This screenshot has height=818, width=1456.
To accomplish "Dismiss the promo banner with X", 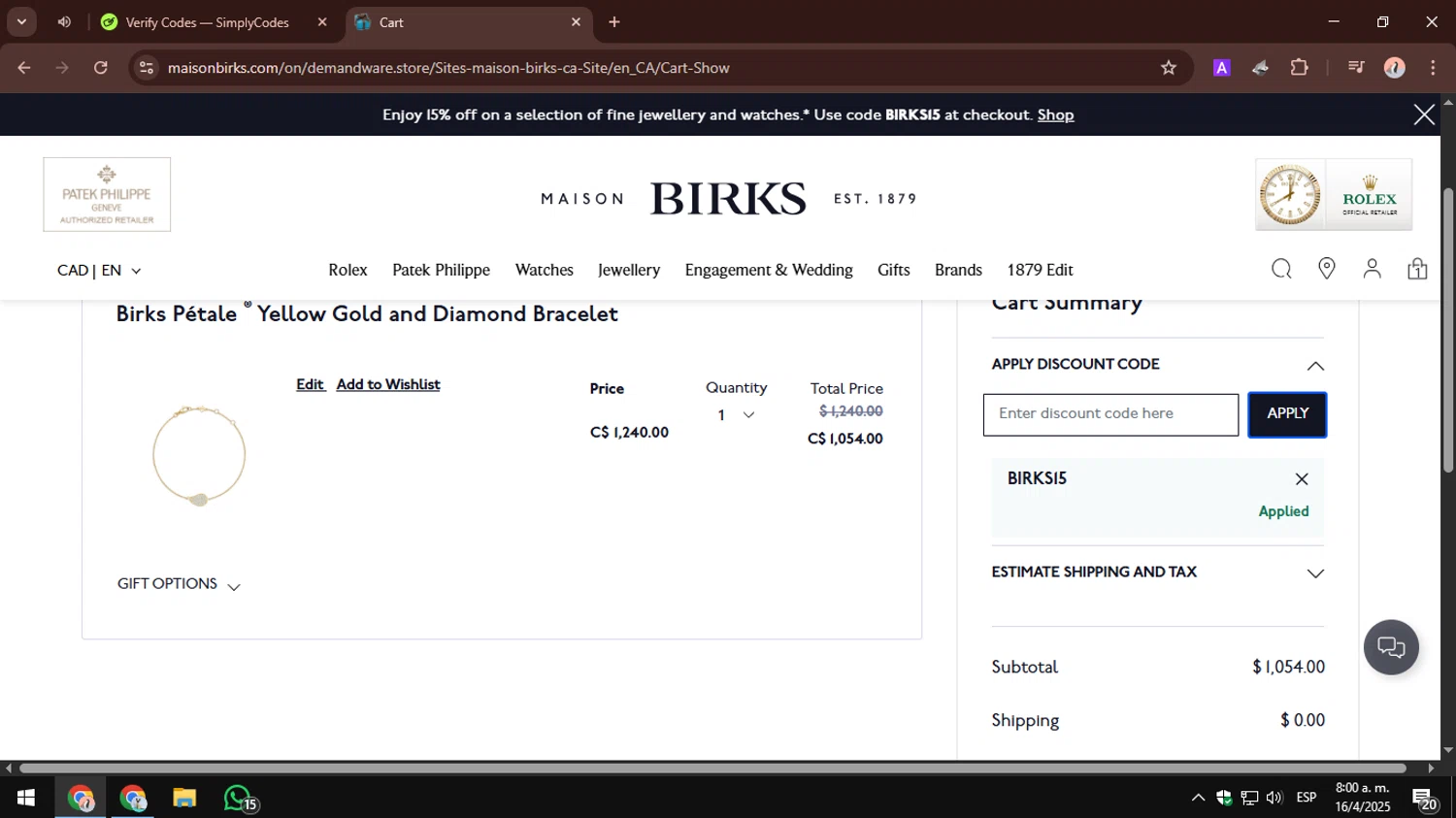I will (x=1424, y=115).
